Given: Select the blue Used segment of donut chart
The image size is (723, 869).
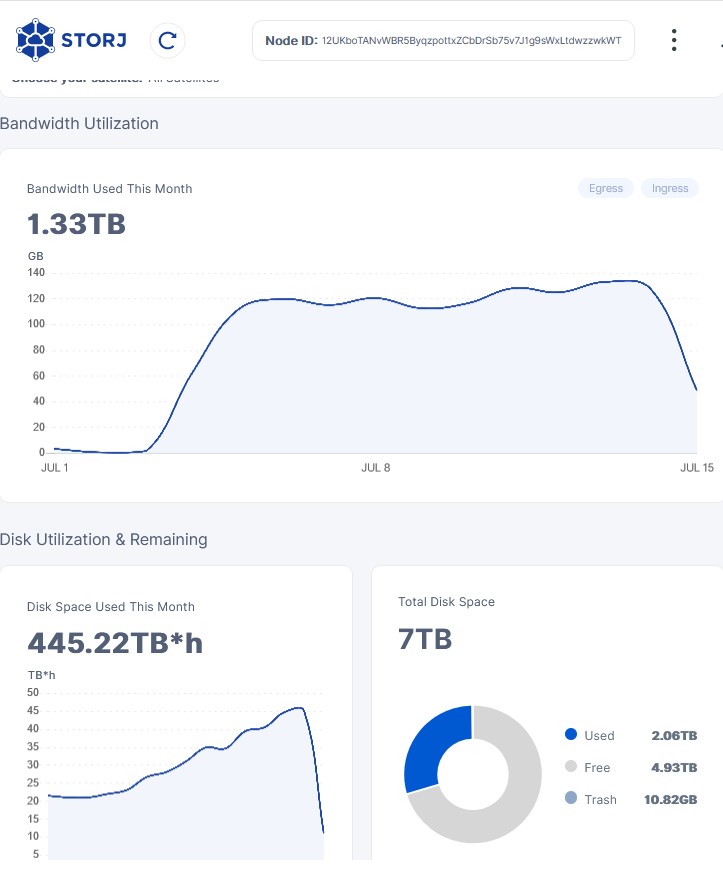Looking at the screenshot, I should coord(433,743).
